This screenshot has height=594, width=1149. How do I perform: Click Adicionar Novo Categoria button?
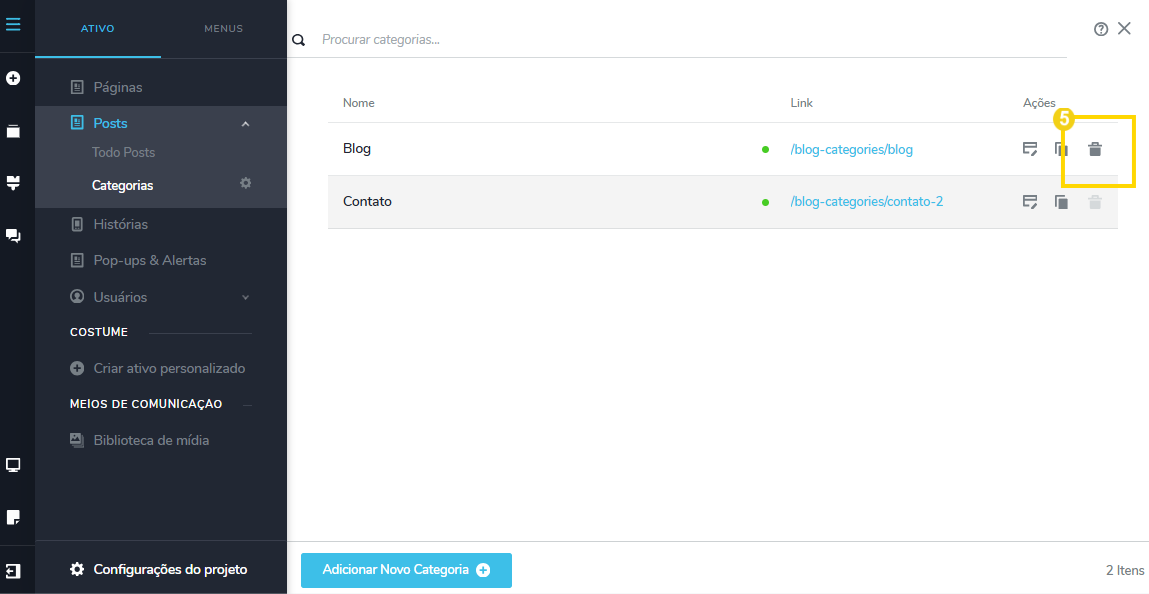click(406, 570)
